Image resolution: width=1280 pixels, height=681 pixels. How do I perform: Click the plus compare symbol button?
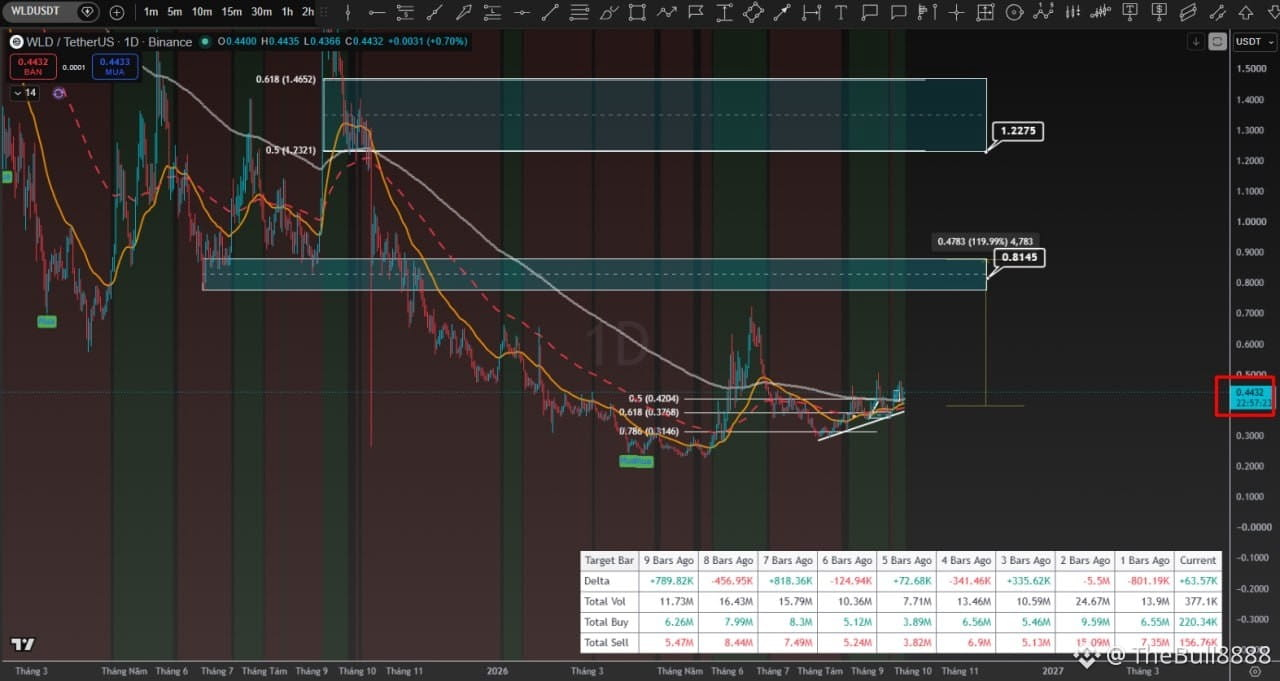tap(117, 12)
